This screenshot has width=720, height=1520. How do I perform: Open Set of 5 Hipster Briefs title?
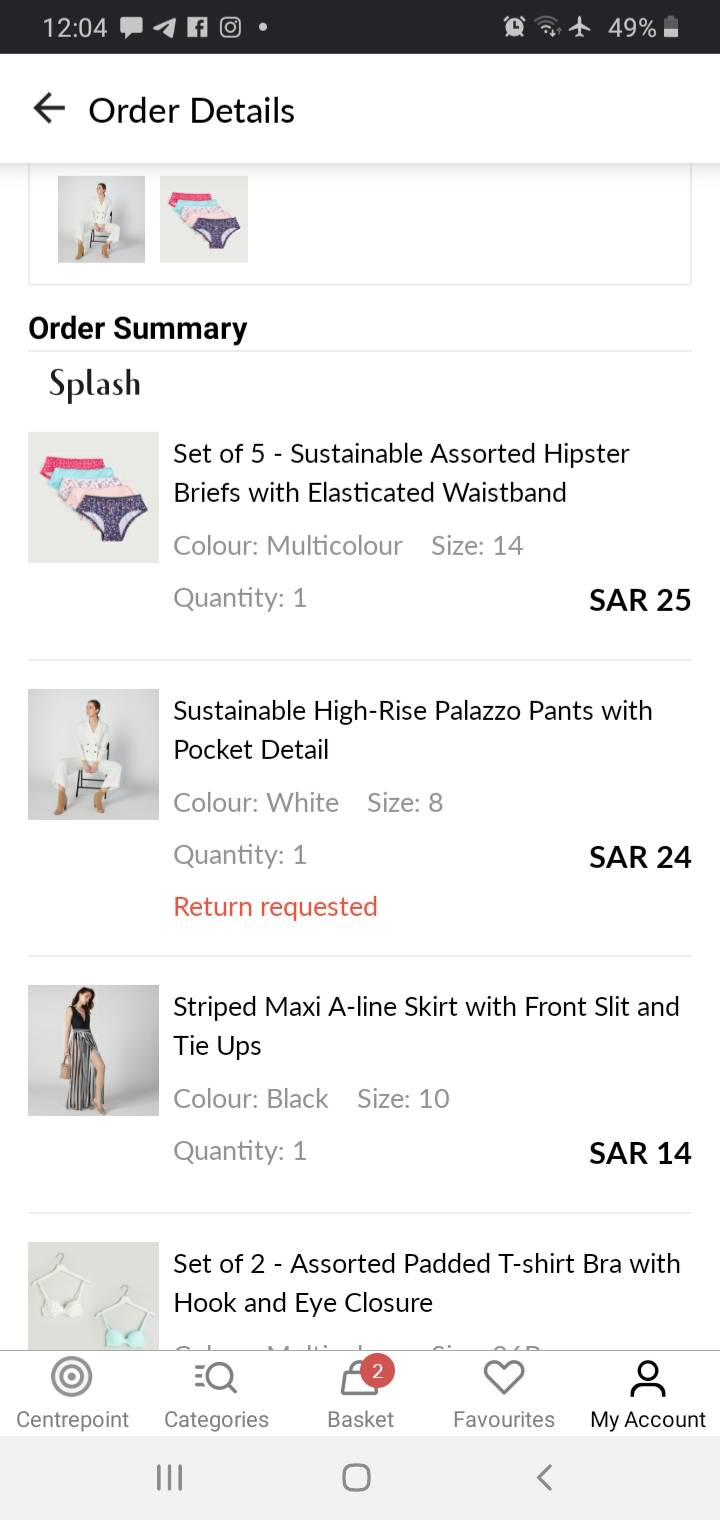point(400,472)
